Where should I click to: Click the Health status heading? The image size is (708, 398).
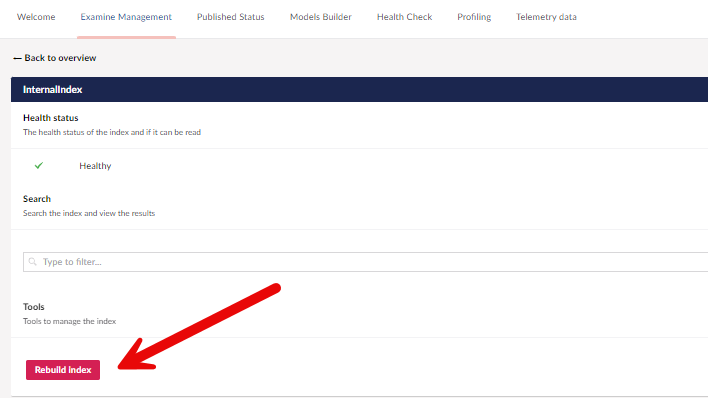coord(51,118)
